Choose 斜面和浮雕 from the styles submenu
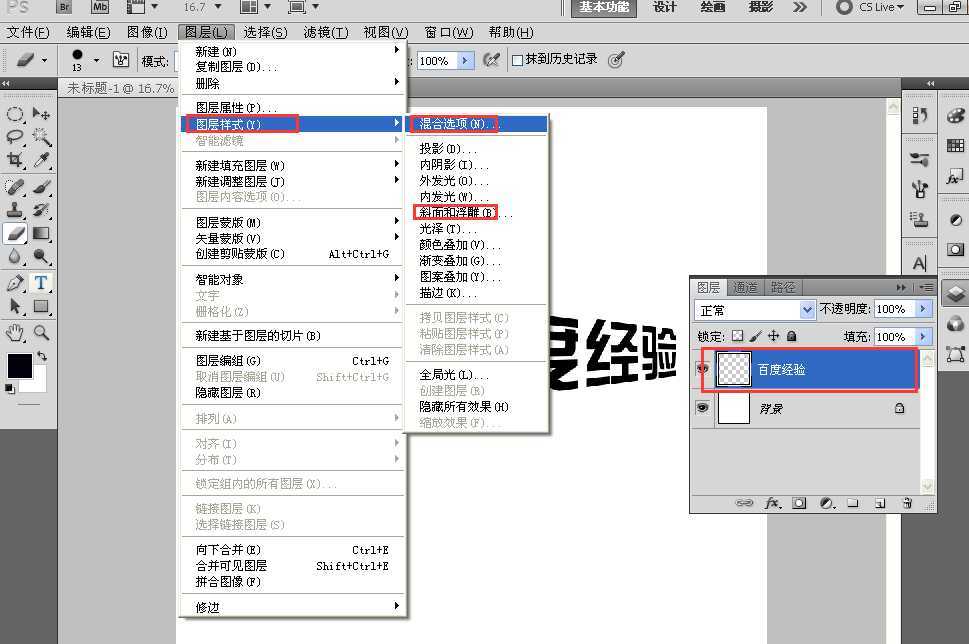 click(456, 212)
